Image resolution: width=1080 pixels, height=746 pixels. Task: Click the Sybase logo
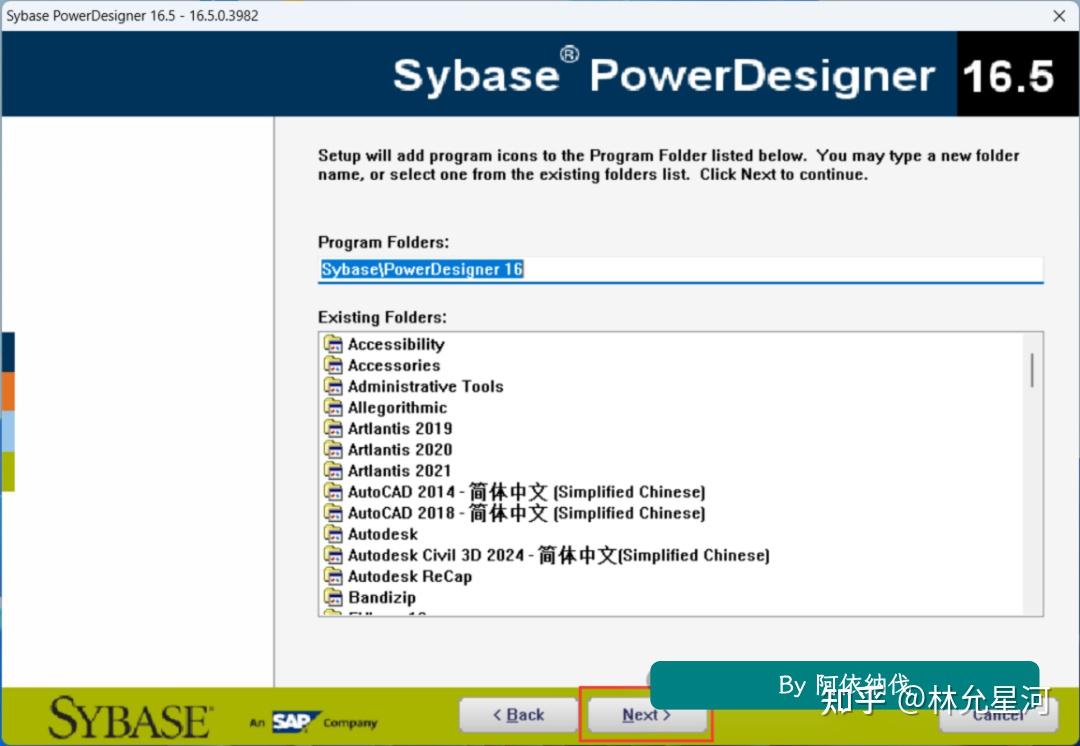[127, 714]
